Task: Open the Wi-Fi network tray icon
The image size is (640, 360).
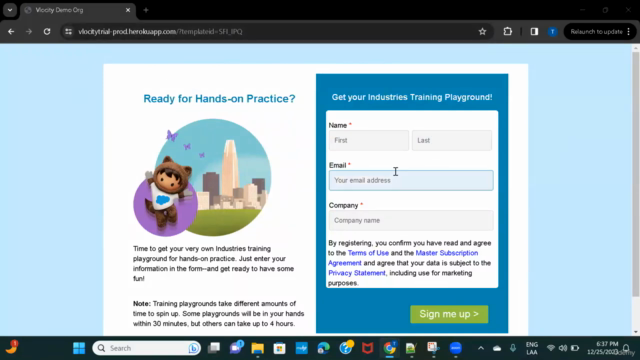Action: [551, 348]
